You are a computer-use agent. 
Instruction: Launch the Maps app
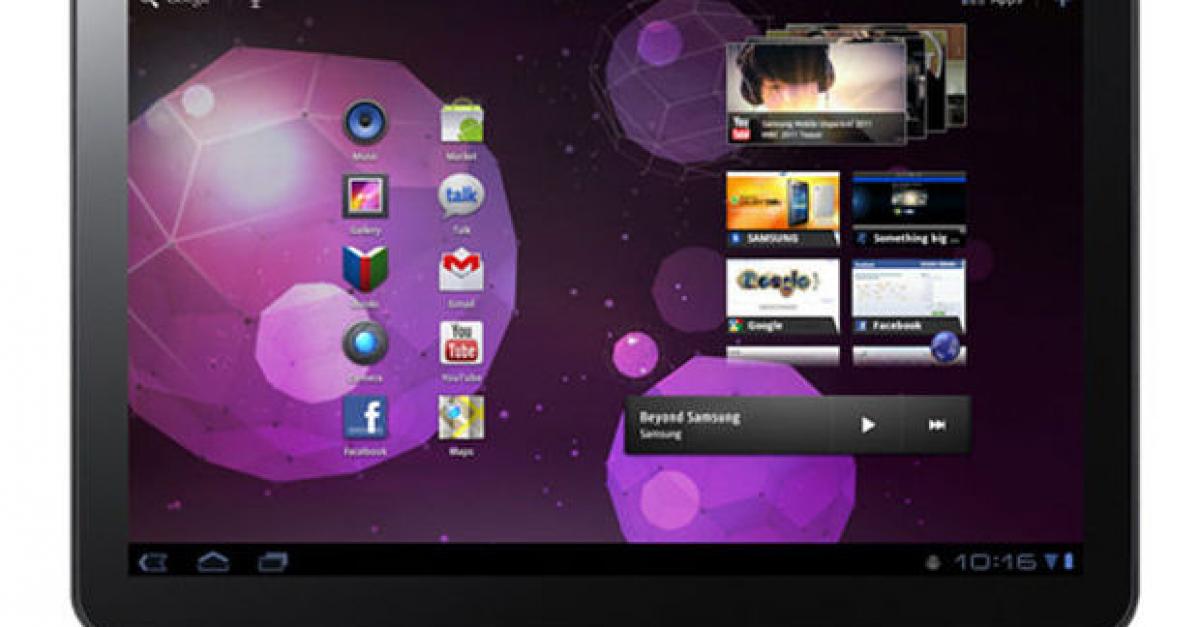(x=462, y=418)
